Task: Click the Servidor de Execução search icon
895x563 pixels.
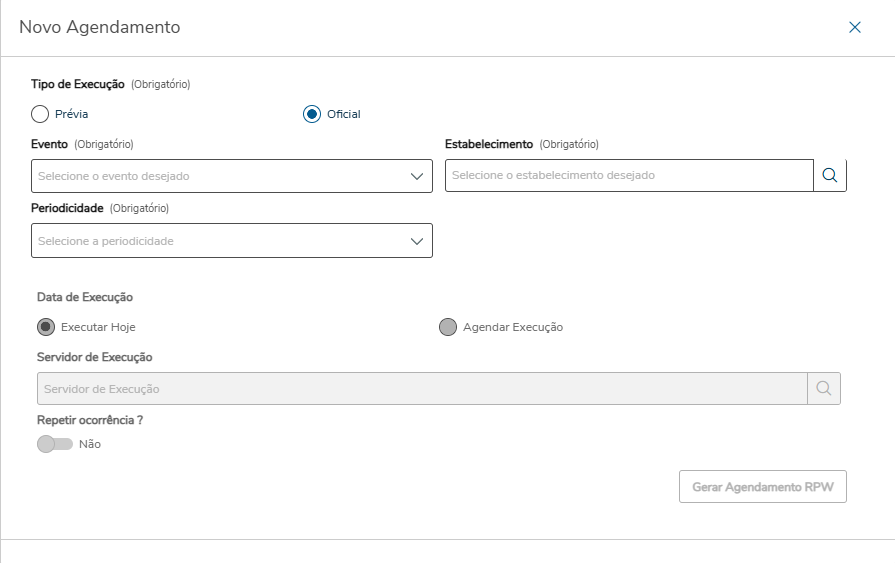Action: click(x=823, y=388)
